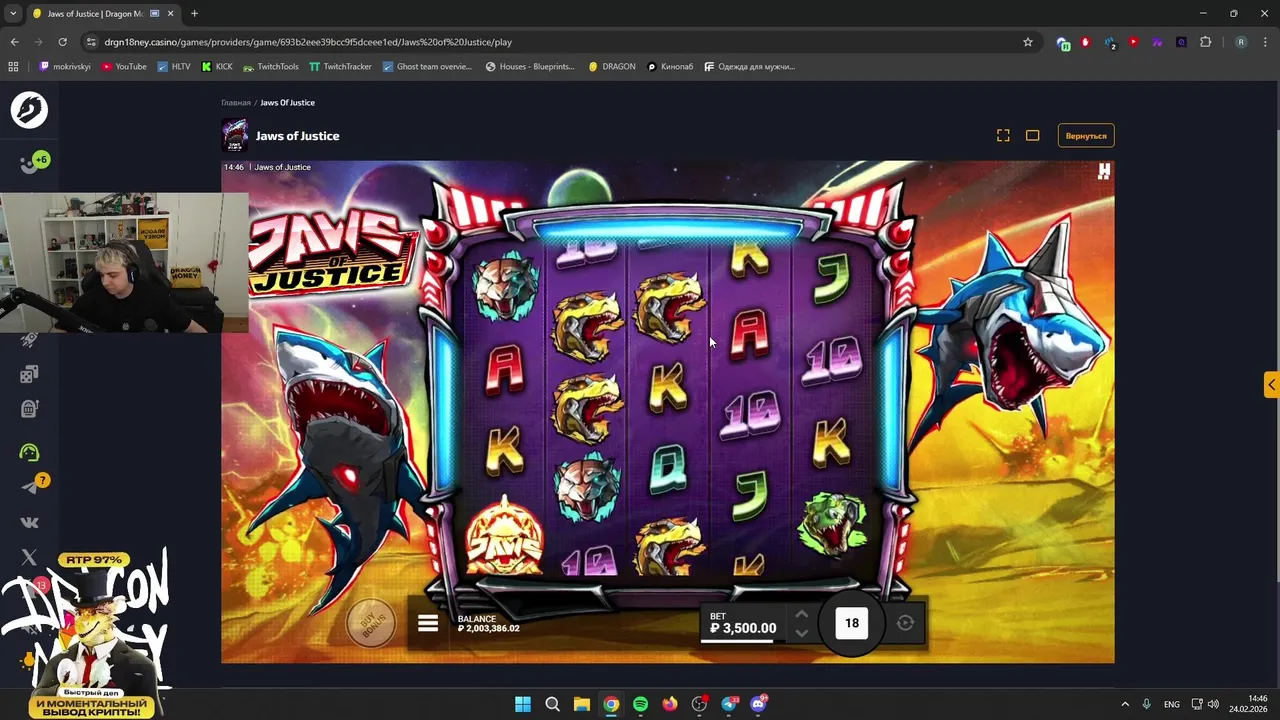
Task: Enter fullscreen mode for the game
Action: click(x=1003, y=135)
